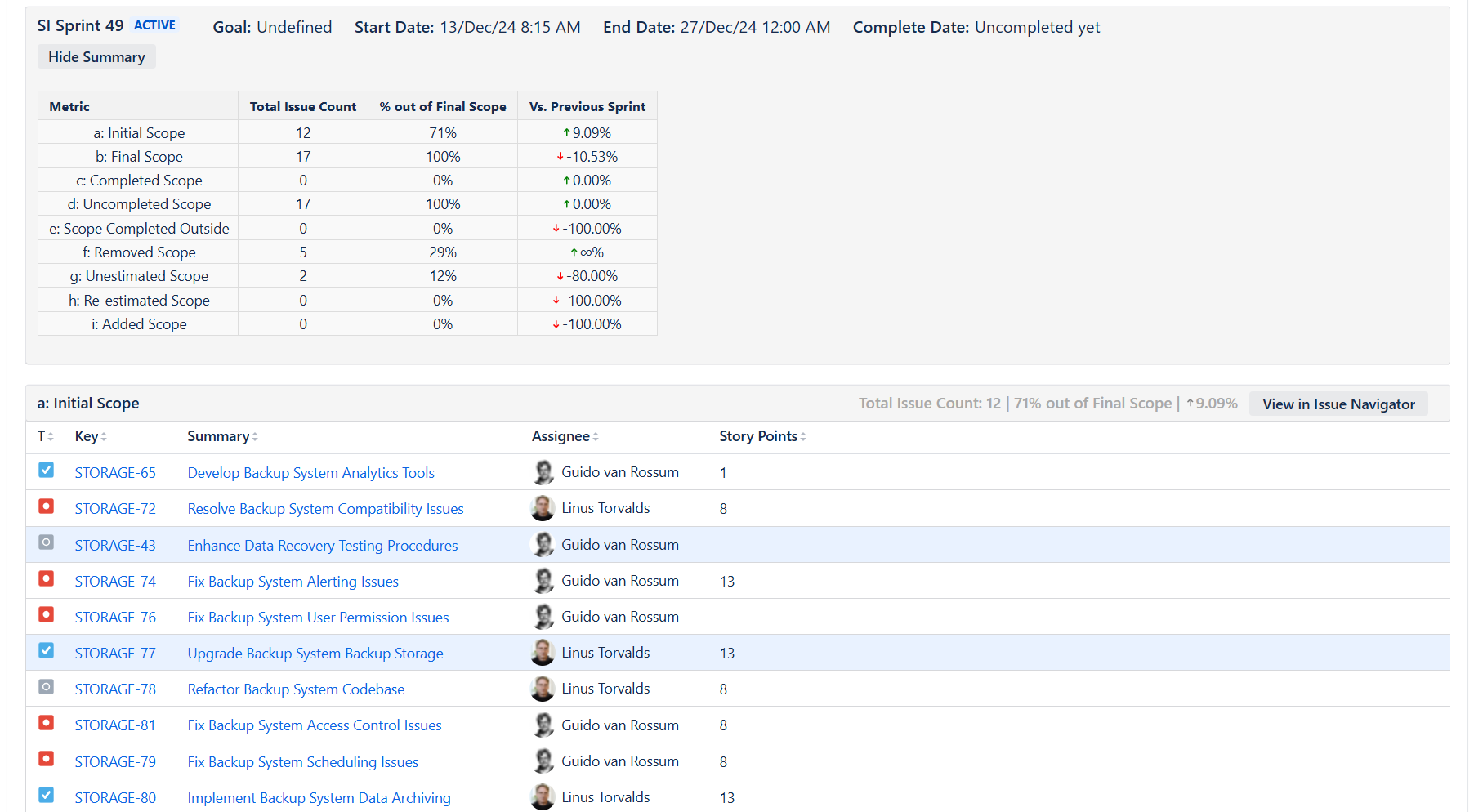Image resolution: width=1474 pixels, height=812 pixels.
Task: Click Guido van Rossum's avatar on STORAGE-65
Action: (x=543, y=471)
